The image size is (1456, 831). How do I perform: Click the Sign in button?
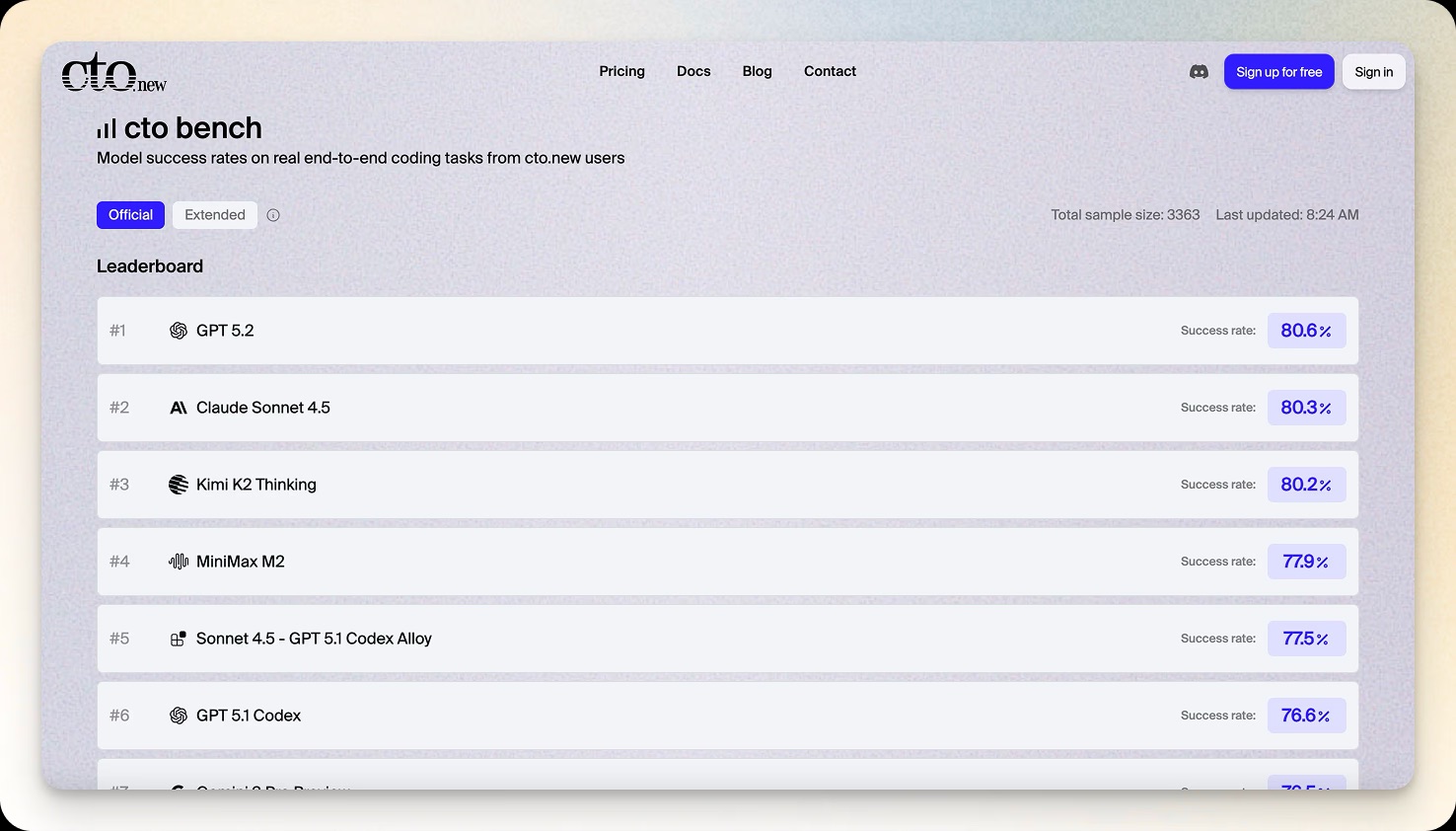point(1373,72)
